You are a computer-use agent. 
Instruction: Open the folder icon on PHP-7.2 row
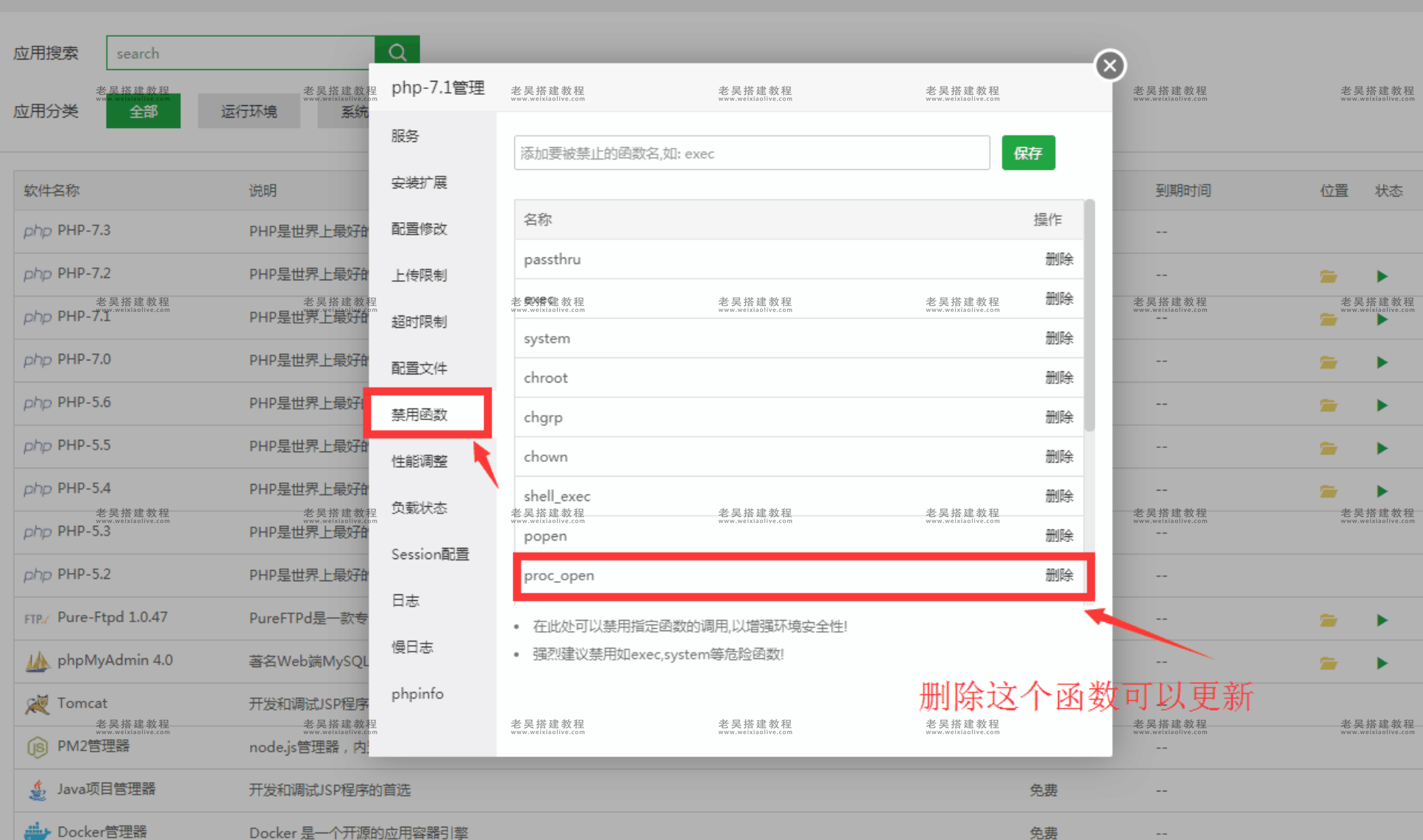click(1328, 276)
